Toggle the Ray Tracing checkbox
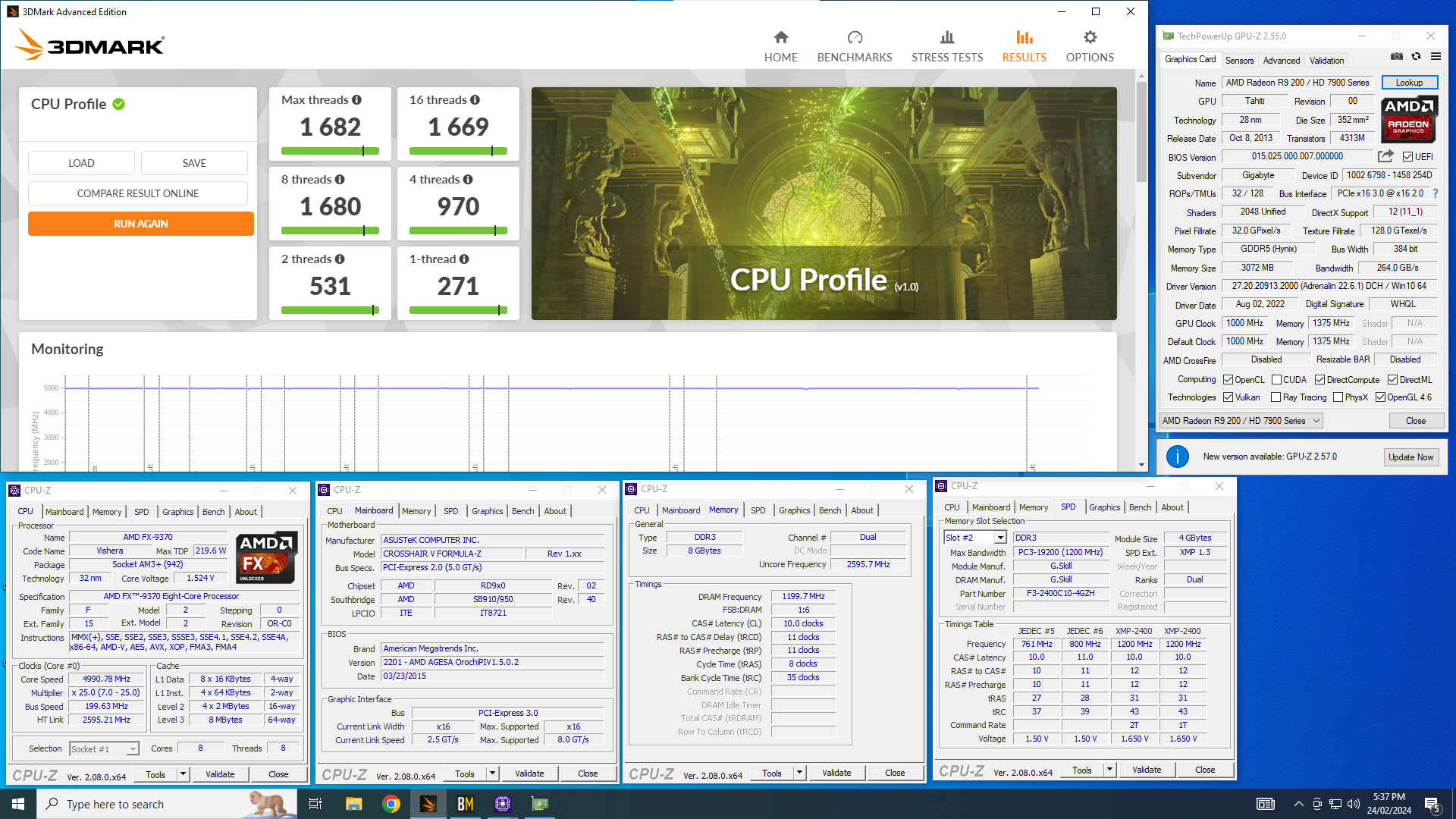 1276,397
